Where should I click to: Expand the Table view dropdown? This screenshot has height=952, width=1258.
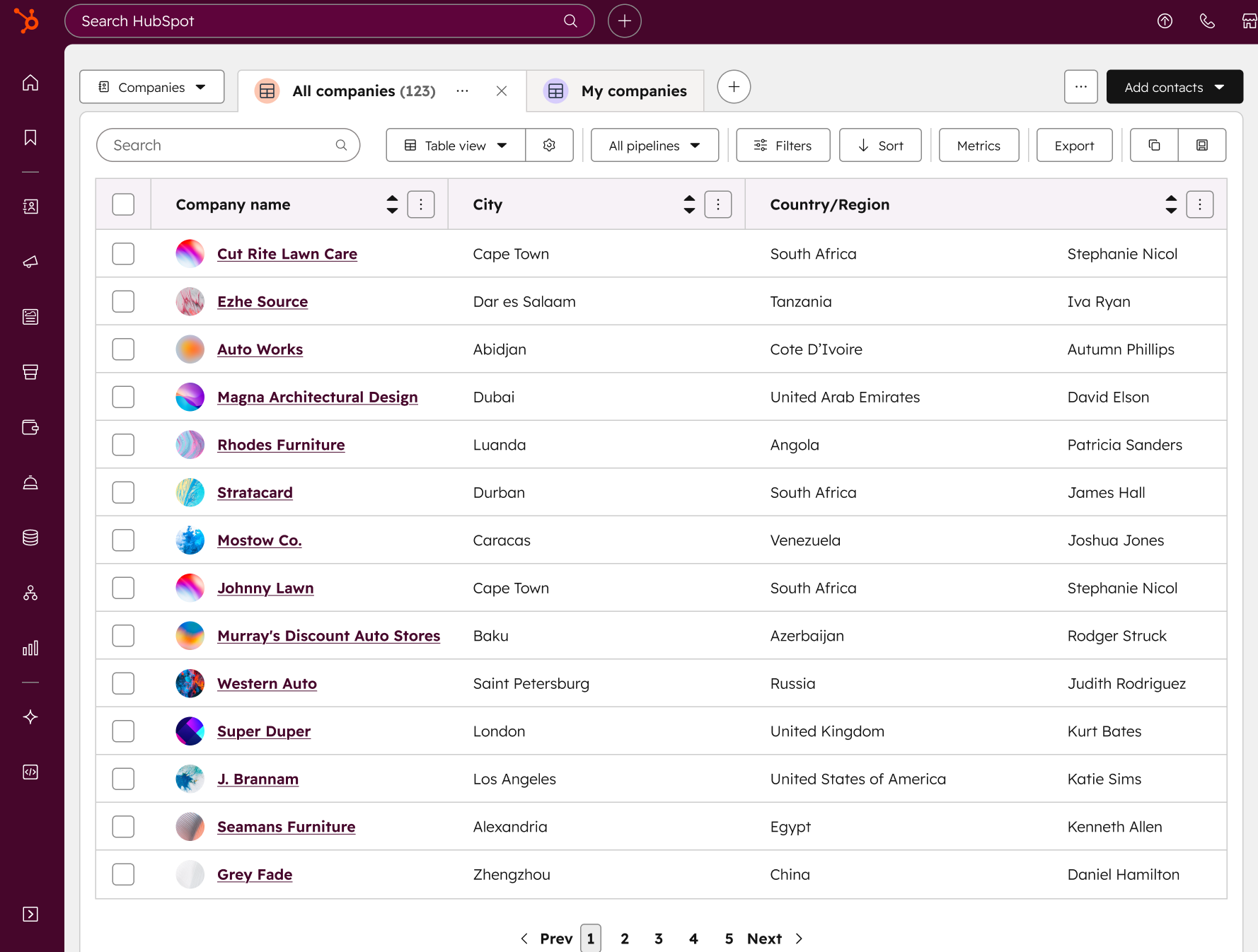pyautogui.click(x=455, y=145)
